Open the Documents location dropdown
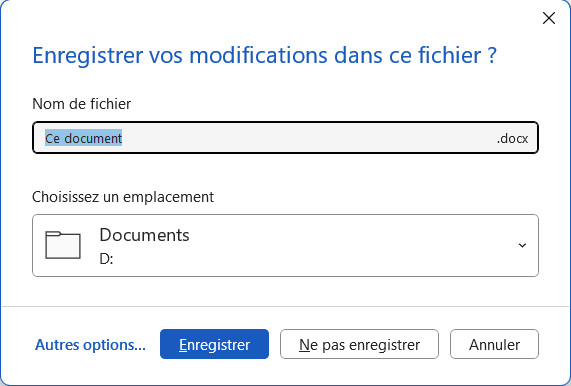 [285, 245]
